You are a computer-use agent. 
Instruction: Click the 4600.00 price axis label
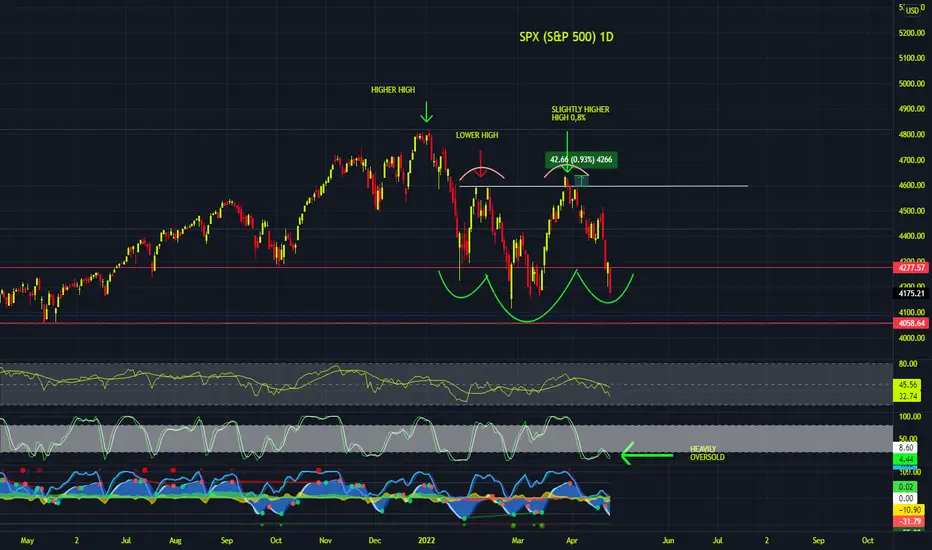[x=912, y=185]
